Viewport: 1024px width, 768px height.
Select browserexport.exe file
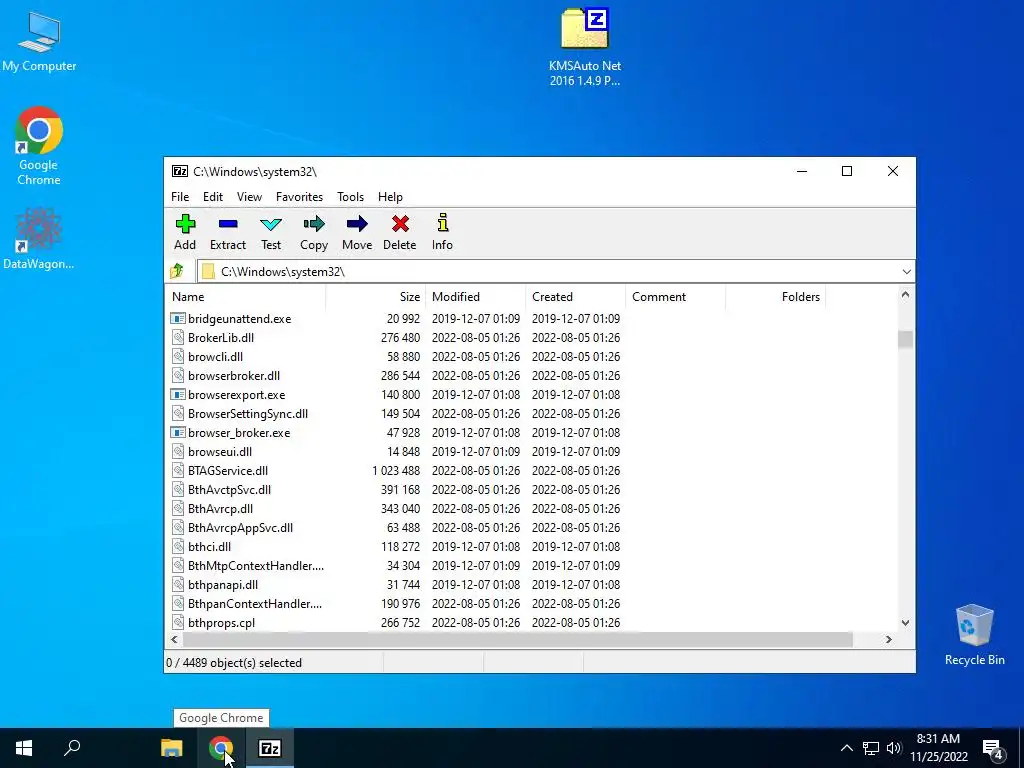coord(236,394)
